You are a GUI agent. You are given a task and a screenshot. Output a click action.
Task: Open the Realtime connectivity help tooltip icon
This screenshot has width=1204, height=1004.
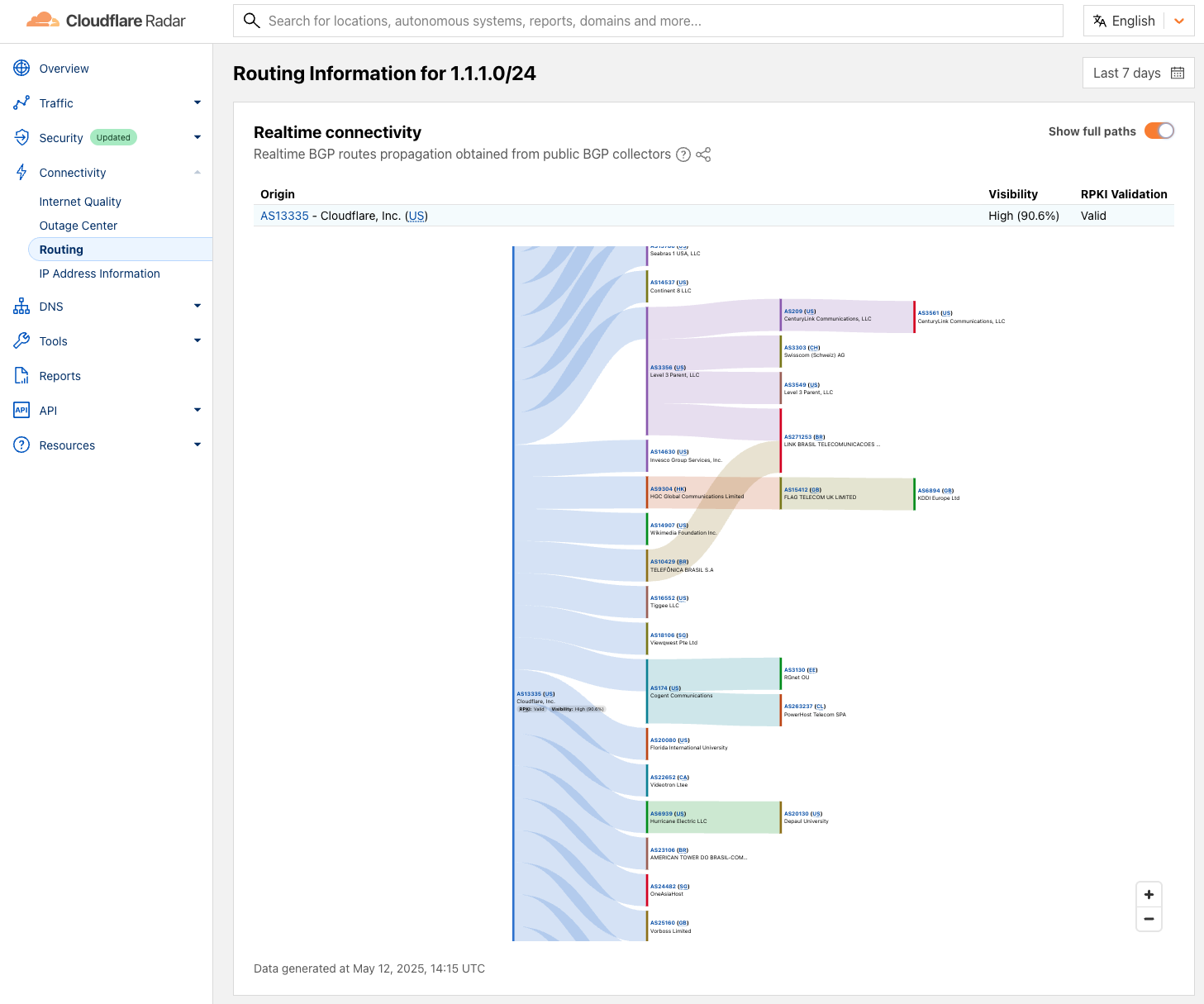coord(683,155)
